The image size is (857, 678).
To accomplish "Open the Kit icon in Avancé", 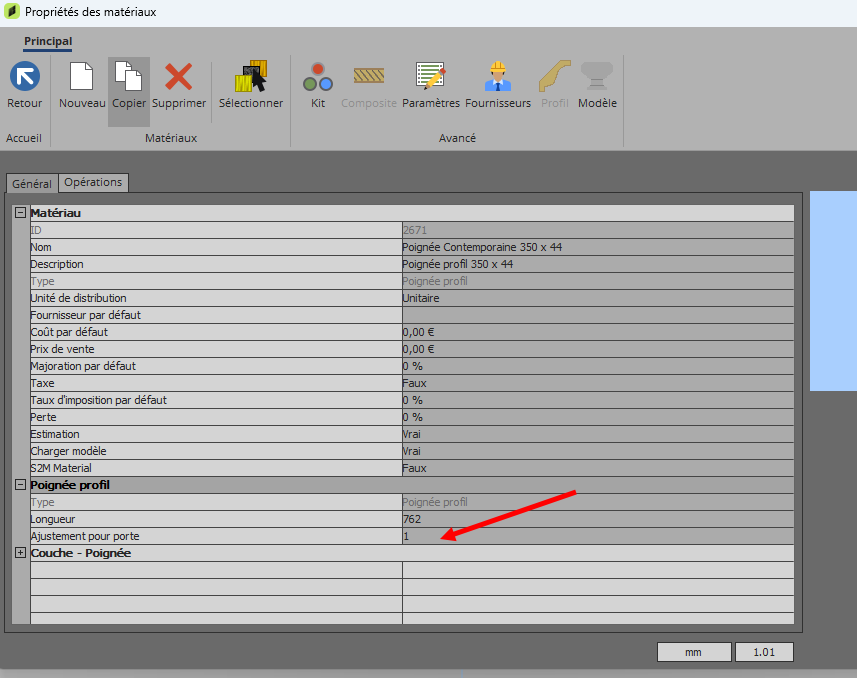I will tap(318, 78).
